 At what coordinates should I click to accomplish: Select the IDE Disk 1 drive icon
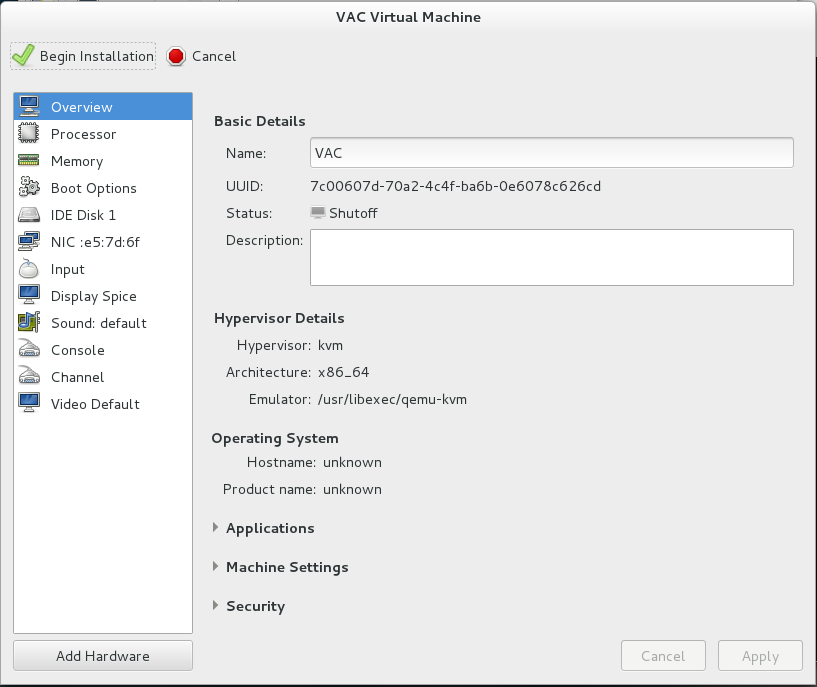[29, 215]
